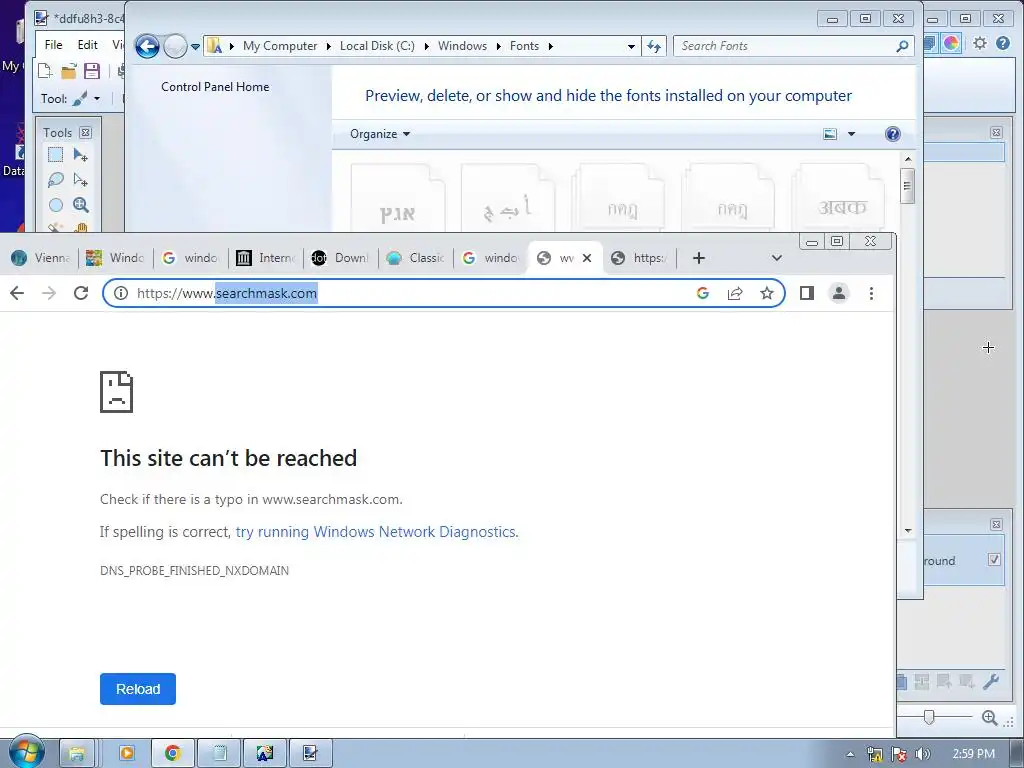This screenshot has width=1024, height=768.
Task: Open Paint.NET settings gear icon
Action: point(980,43)
